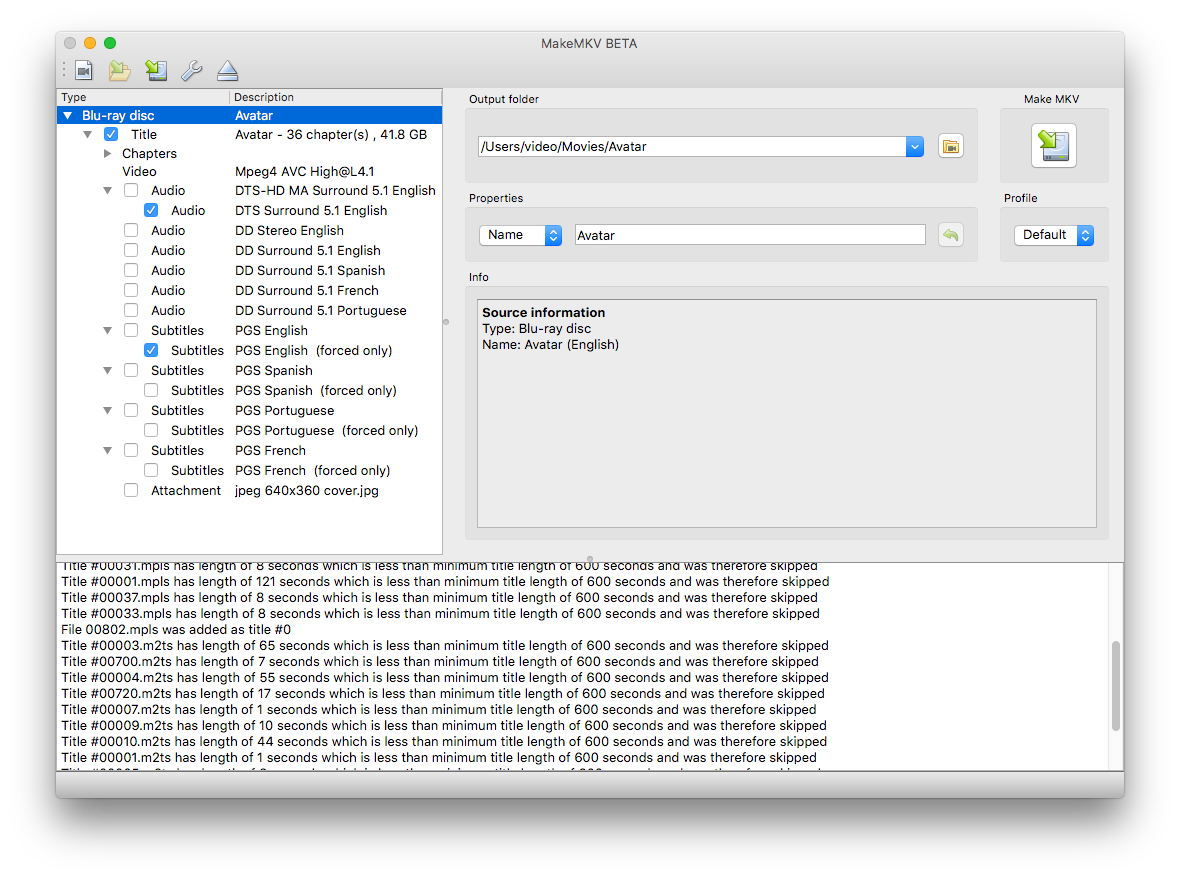Screen dimensions: 1180x878
Task: Select 'Avatar - 36 chapter(s) , 41.8 GB'
Action: 331,134
